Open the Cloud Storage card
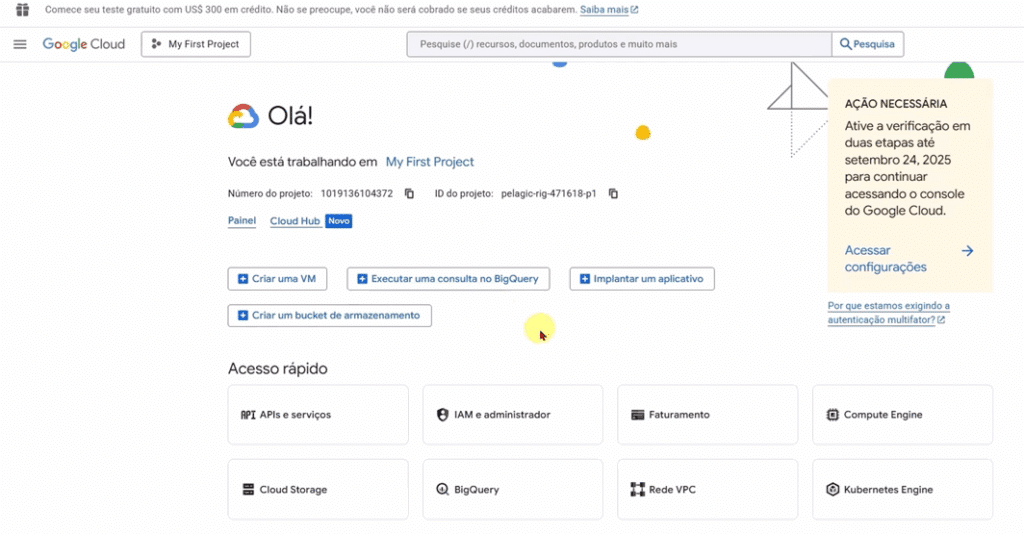 click(x=318, y=490)
